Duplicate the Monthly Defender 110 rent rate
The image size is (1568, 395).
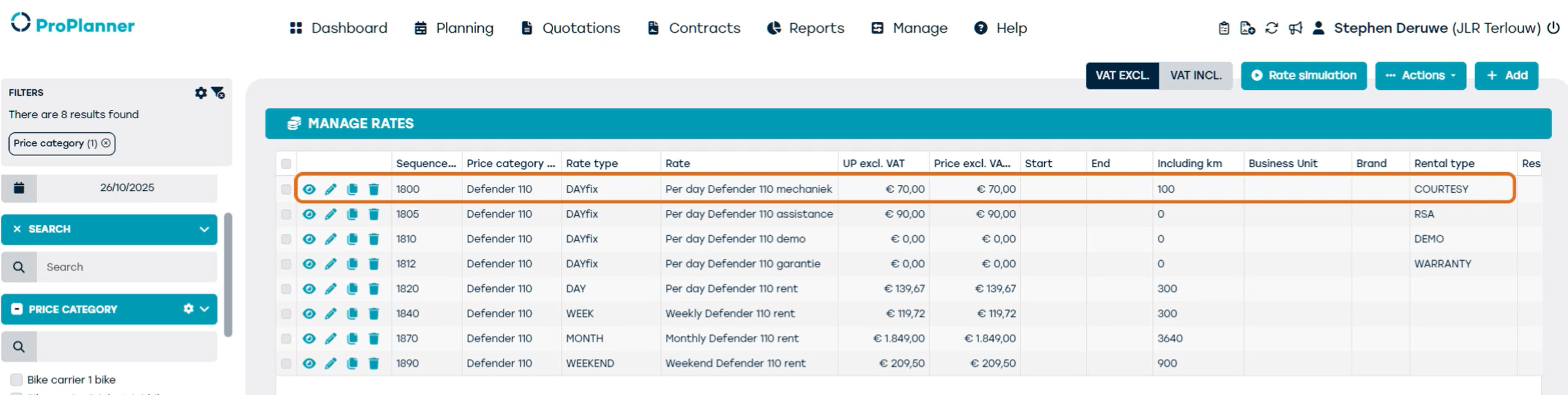352,338
